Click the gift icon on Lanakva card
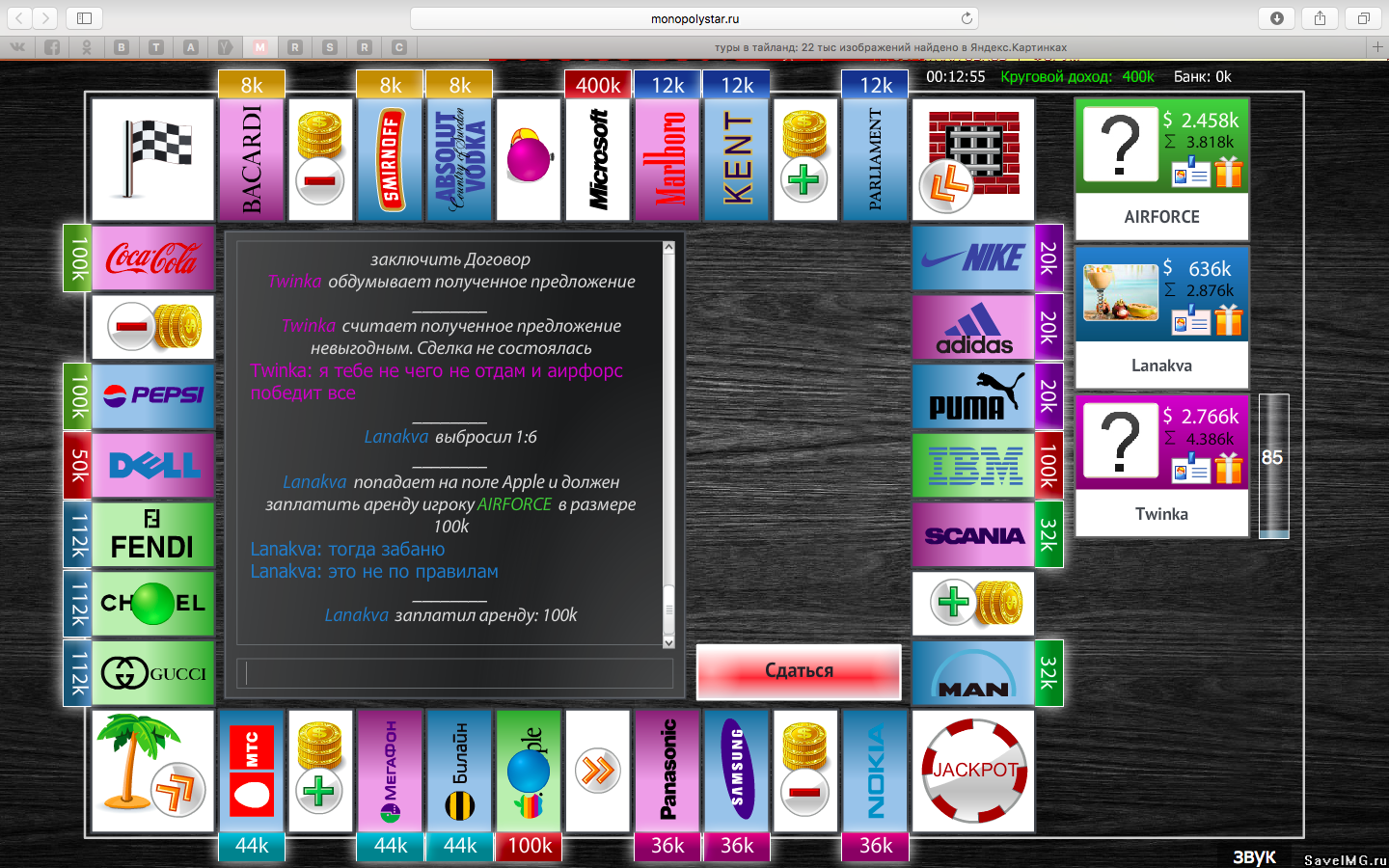1389x868 pixels. point(1229,320)
